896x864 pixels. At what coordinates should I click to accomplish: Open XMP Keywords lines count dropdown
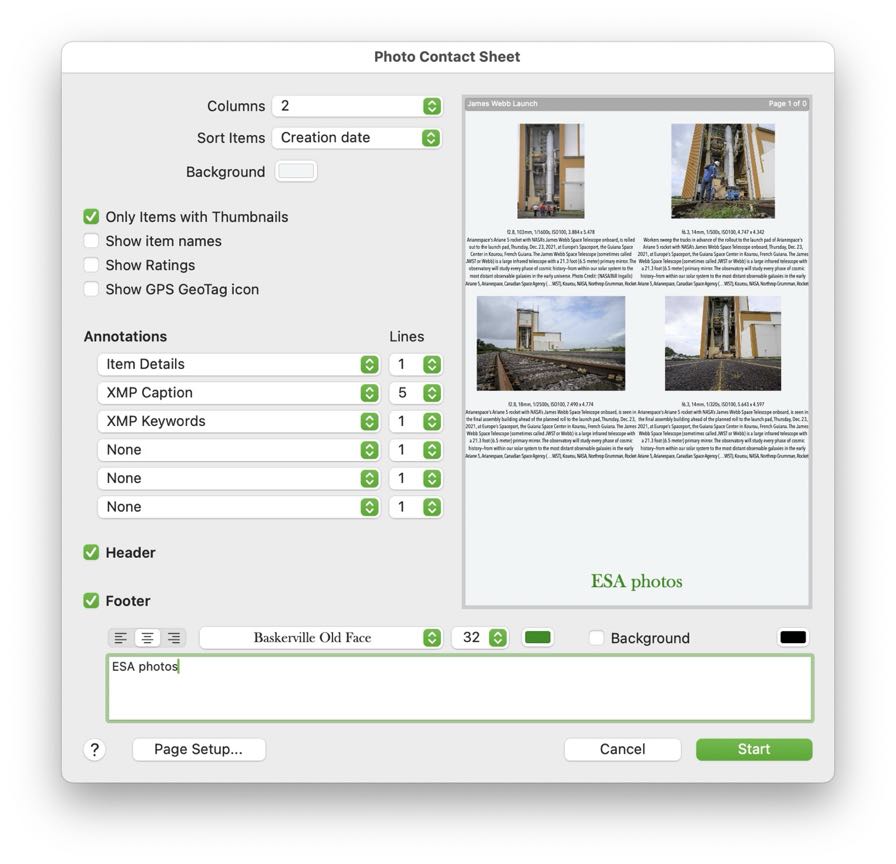point(415,422)
